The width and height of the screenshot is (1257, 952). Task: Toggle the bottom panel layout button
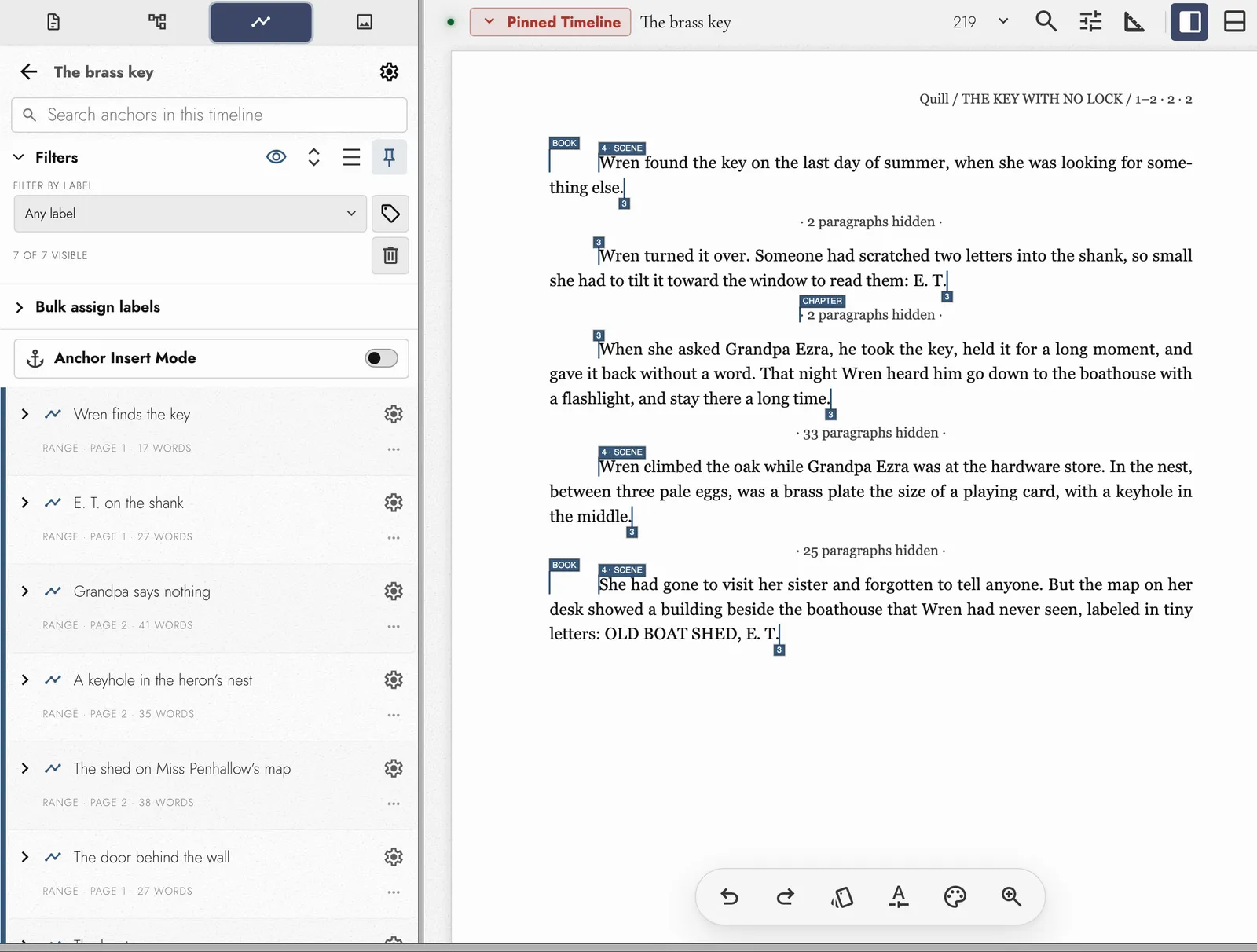click(1234, 21)
